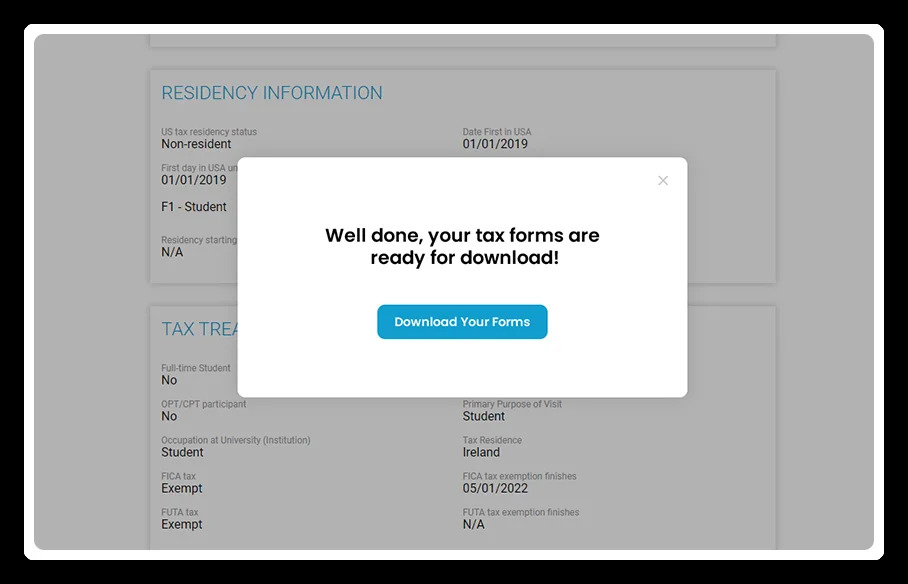Select the Tax Residence value Ireland
Image resolution: width=908 pixels, height=584 pixels.
point(481,452)
